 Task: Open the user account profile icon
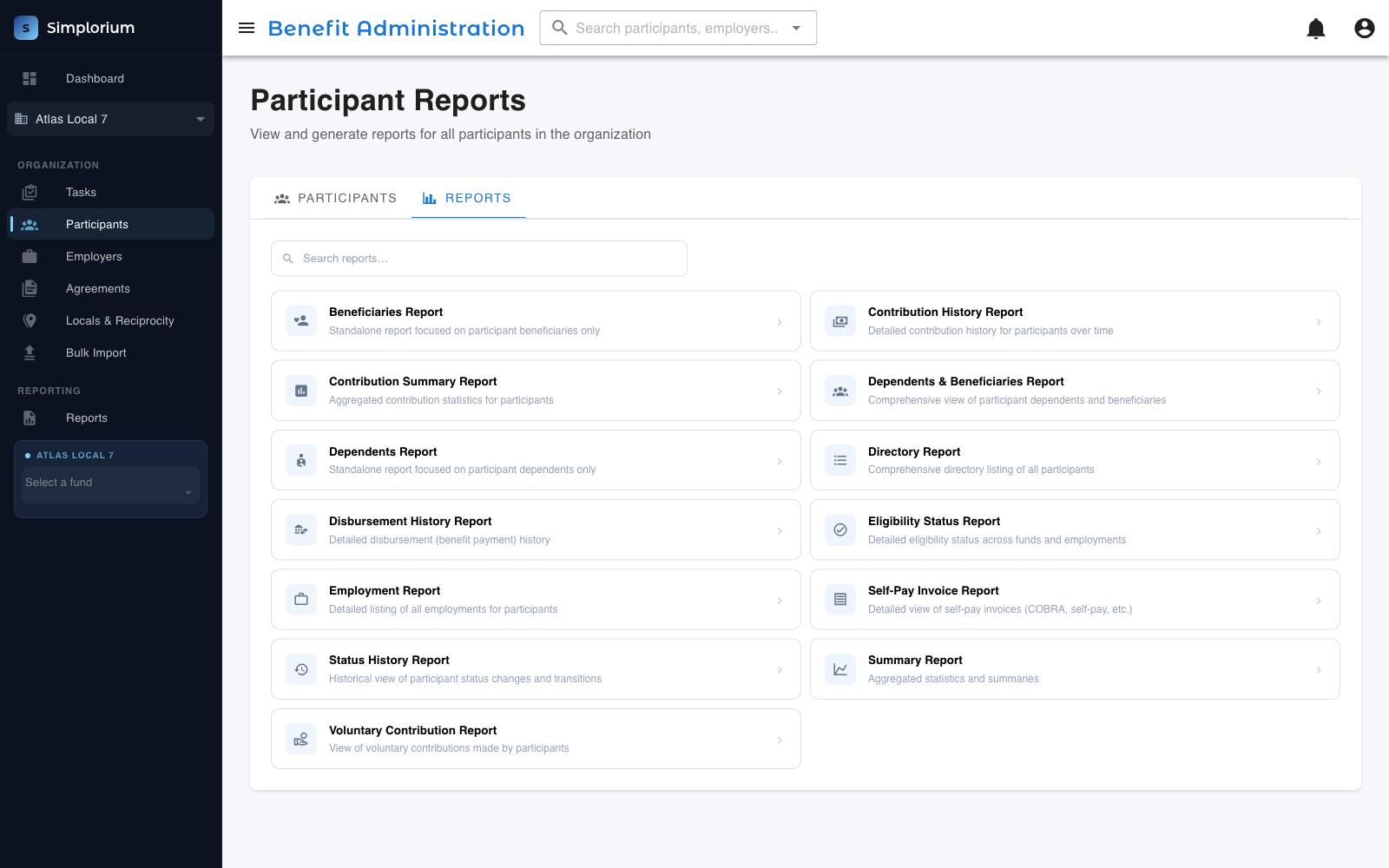pos(1365,29)
